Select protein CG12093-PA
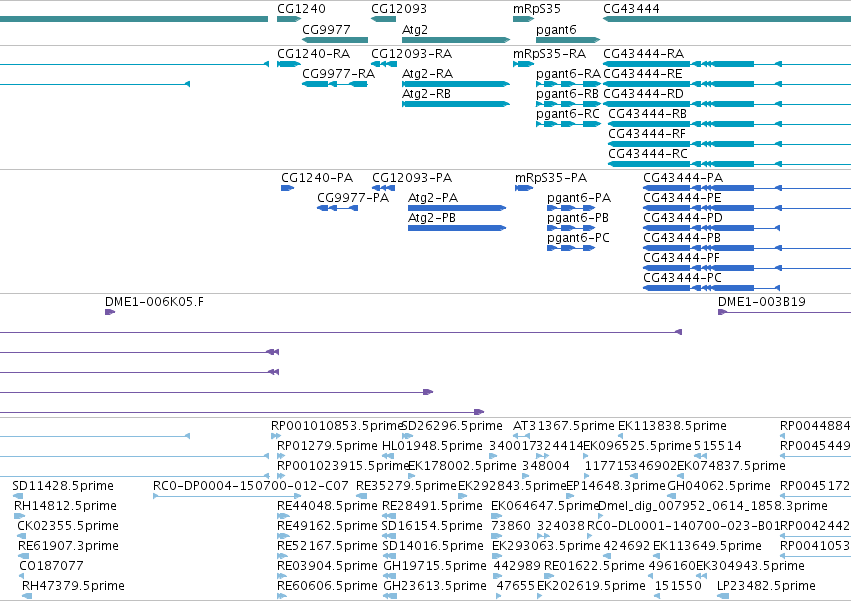This screenshot has height=601, width=851. pos(412,178)
